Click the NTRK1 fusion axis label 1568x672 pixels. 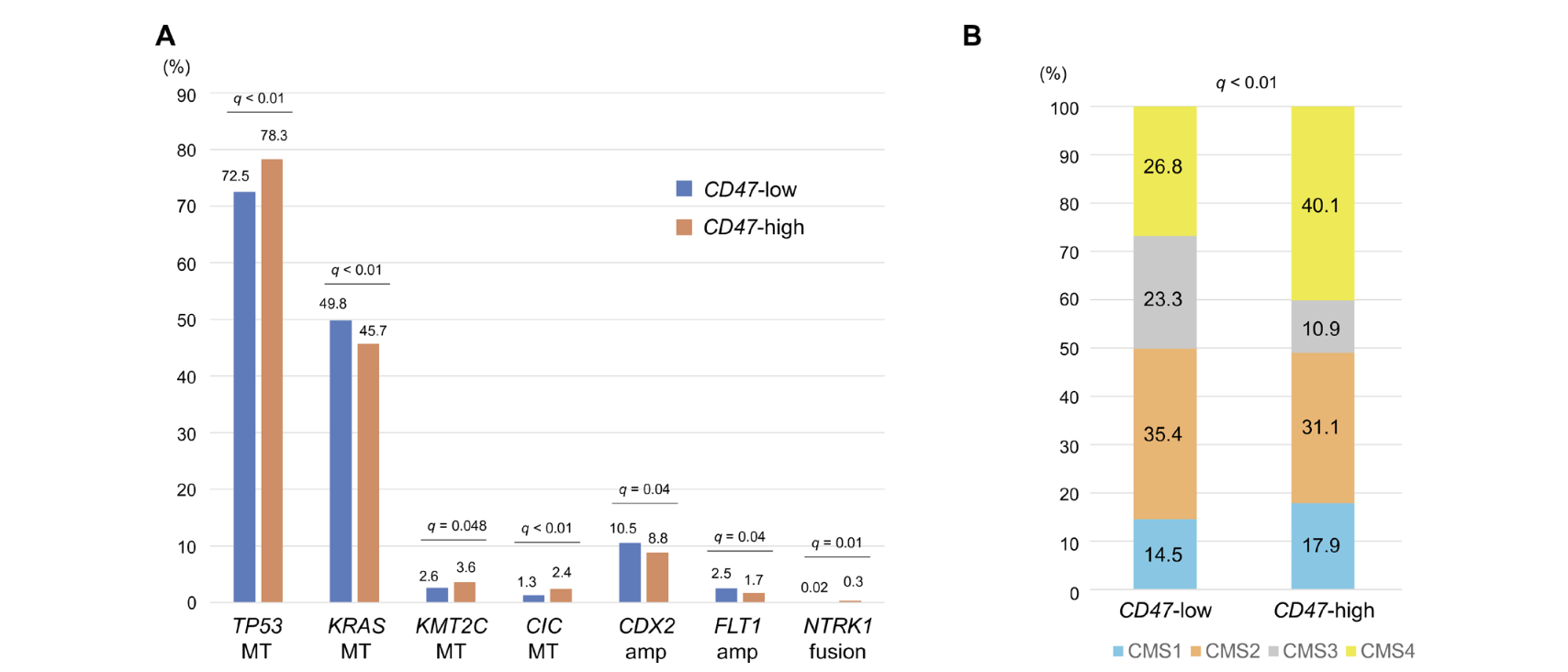coord(837,638)
